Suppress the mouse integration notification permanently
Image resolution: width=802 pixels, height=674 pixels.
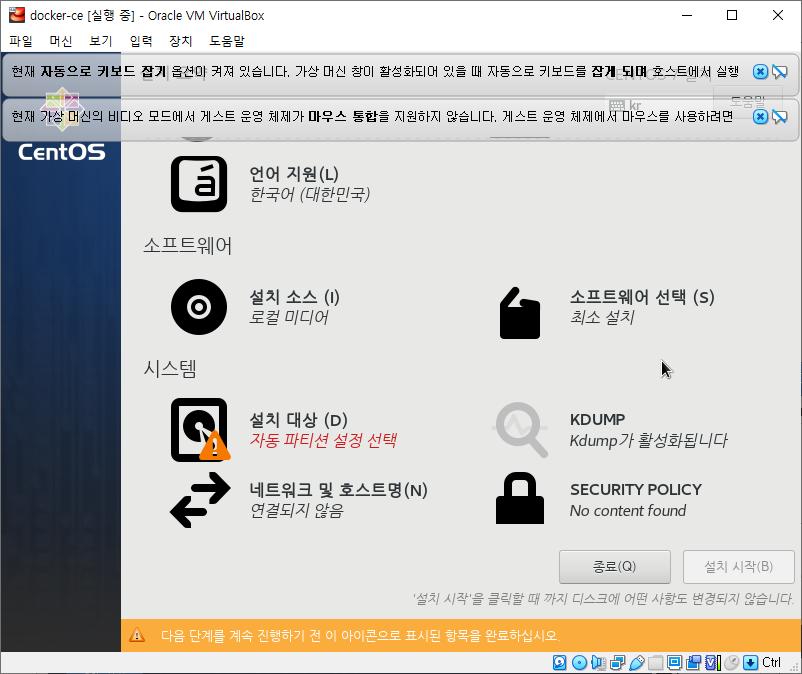[x=779, y=117]
